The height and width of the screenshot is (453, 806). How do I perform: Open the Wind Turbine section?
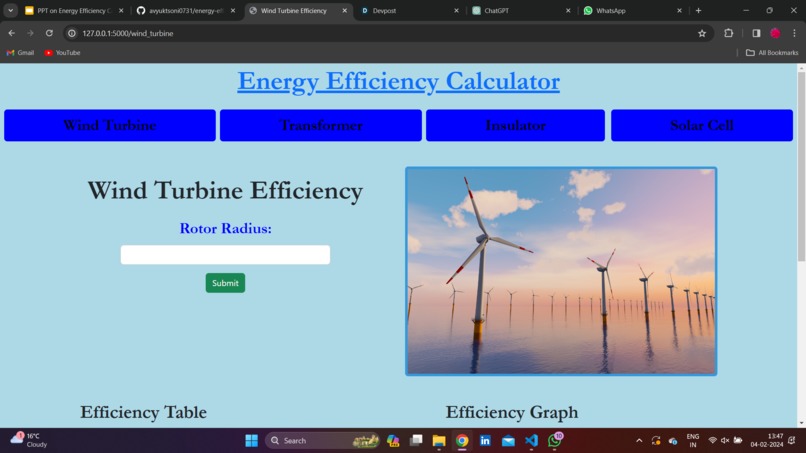pyautogui.click(x=109, y=125)
